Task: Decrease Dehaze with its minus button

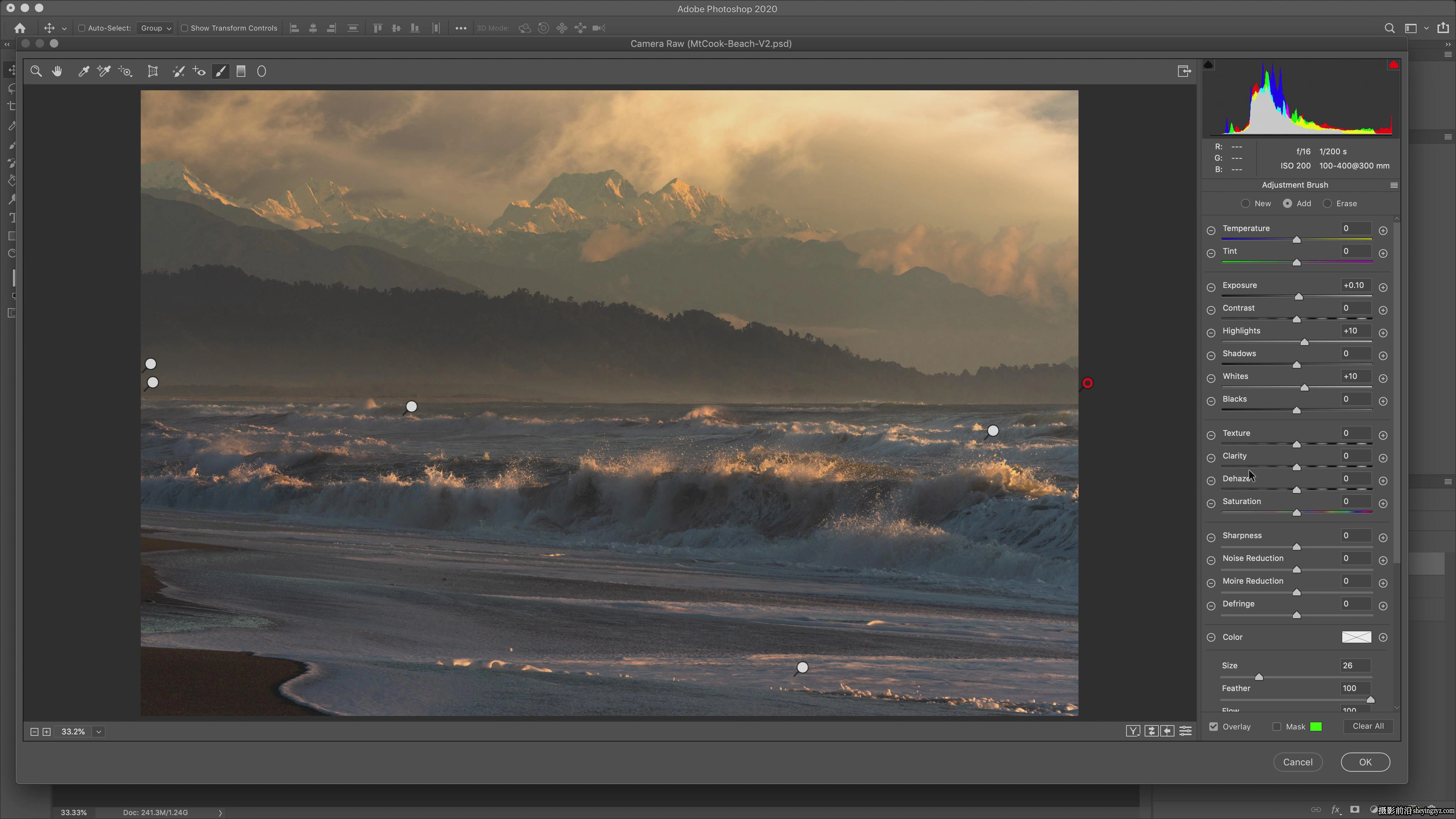Action: point(1211,481)
